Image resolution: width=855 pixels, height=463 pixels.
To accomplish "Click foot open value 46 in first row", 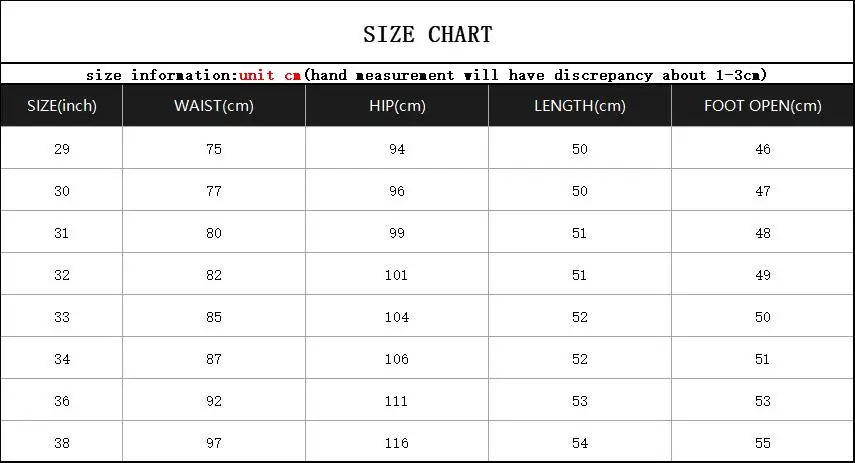I will (x=762, y=149).
